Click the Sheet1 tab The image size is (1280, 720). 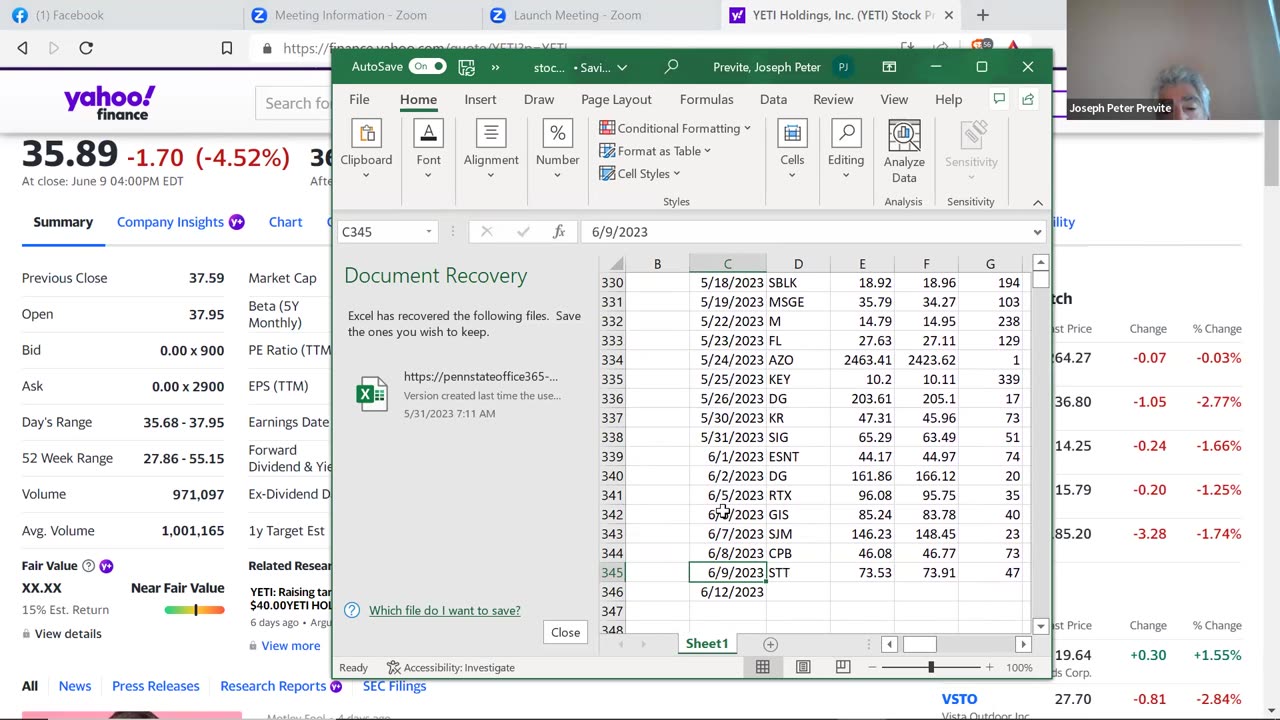[707, 644]
